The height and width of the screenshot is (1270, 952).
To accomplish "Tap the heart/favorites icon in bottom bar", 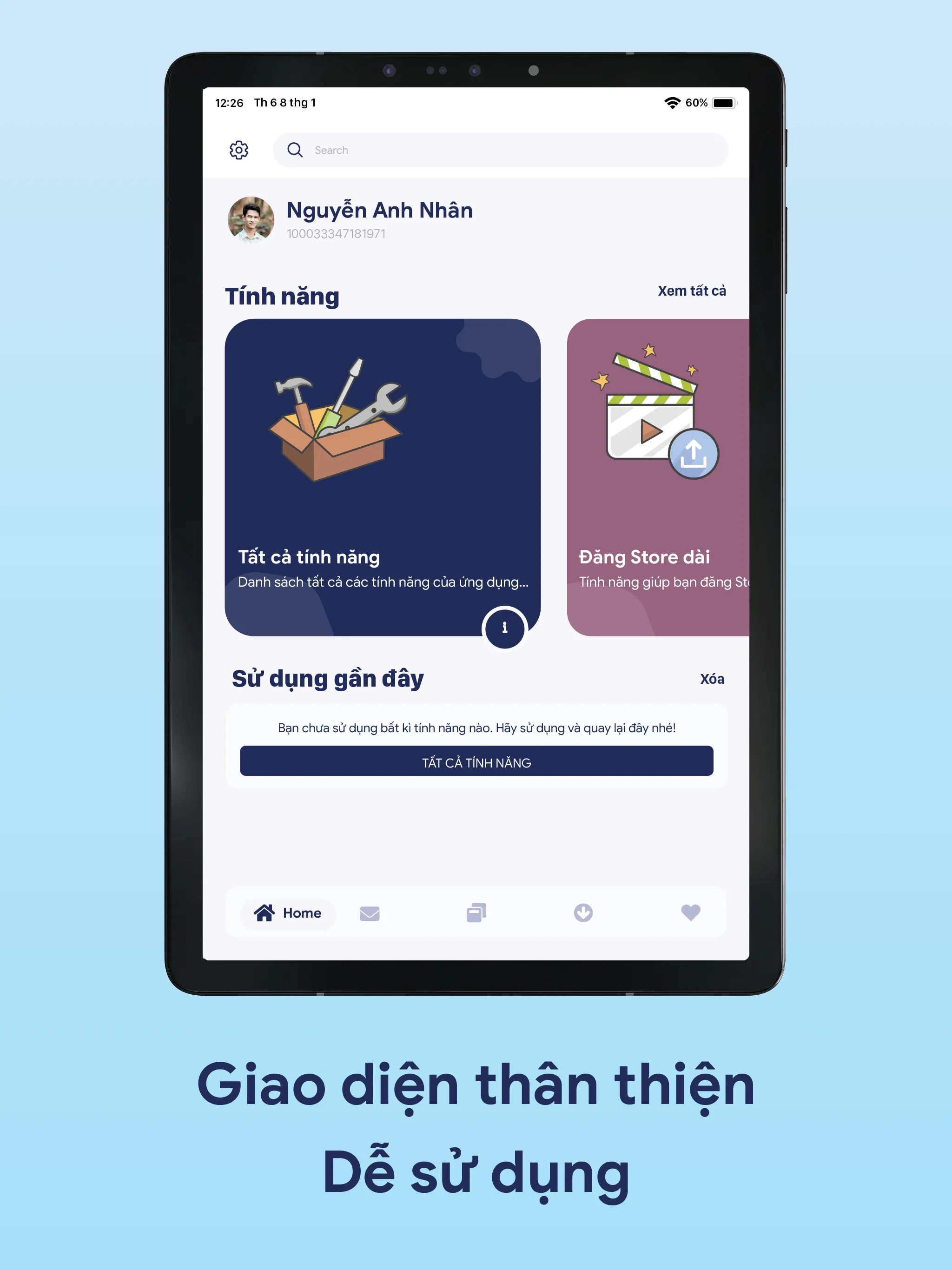I will coord(691,911).
